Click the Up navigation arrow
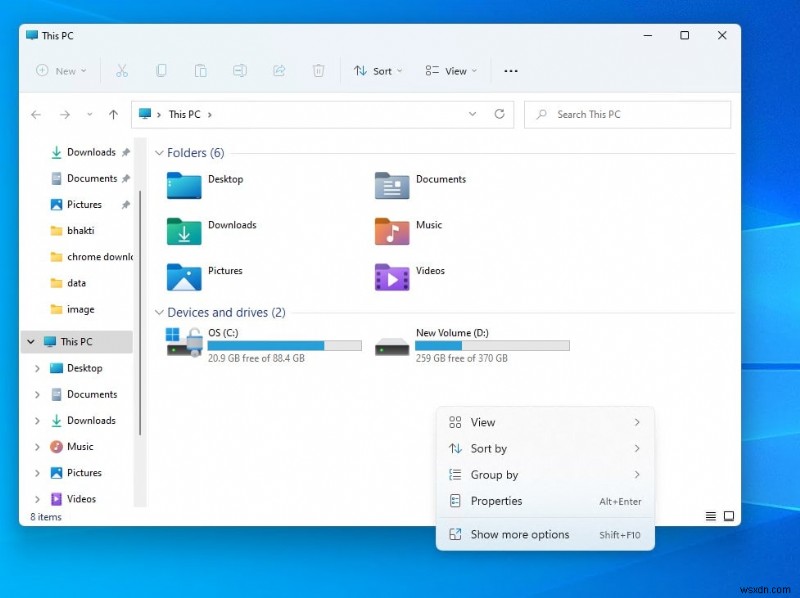 pos(113,114)
